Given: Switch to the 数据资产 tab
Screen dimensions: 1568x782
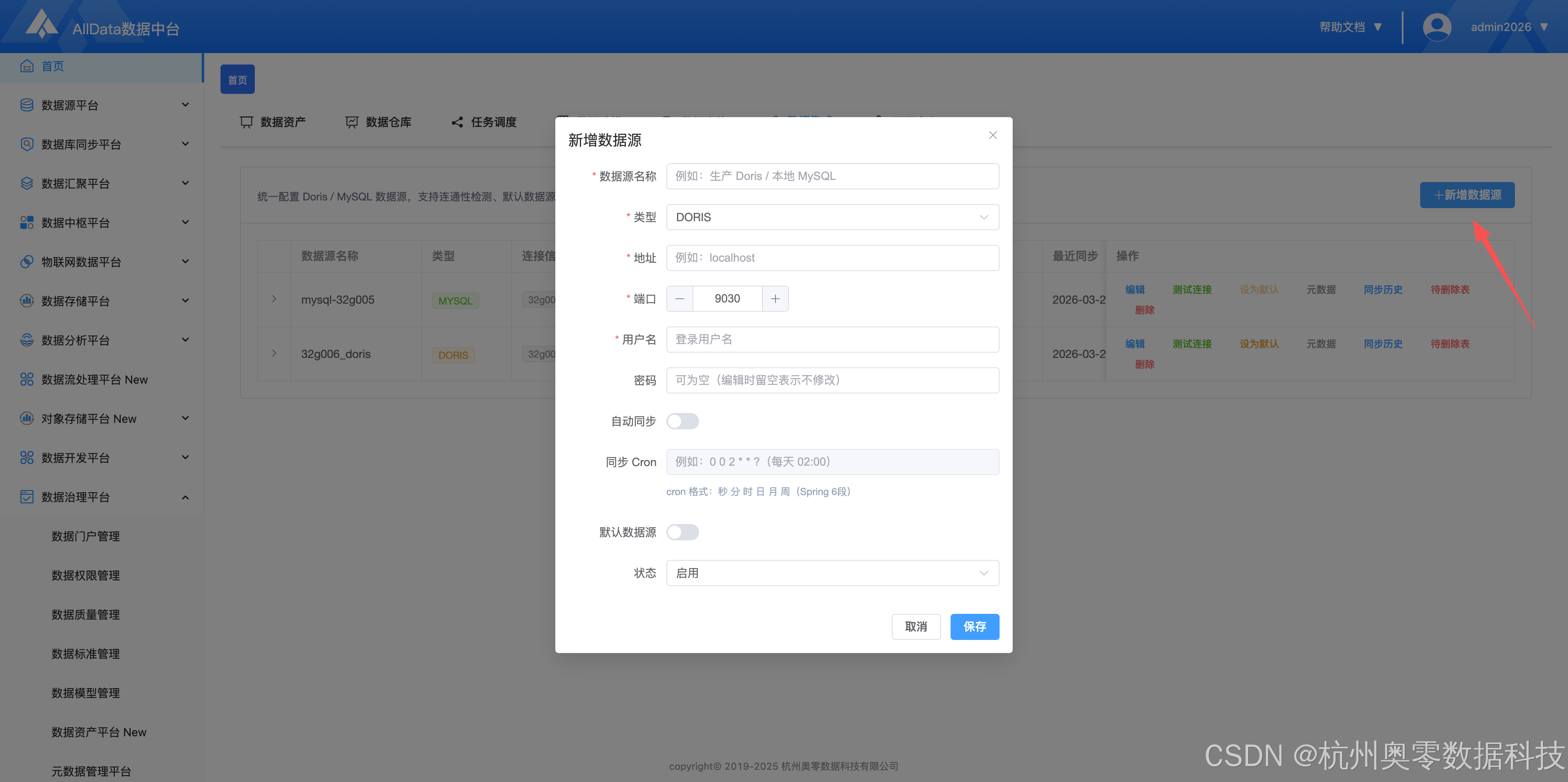Looking at the screenshot, I should (x=273, y=122).
